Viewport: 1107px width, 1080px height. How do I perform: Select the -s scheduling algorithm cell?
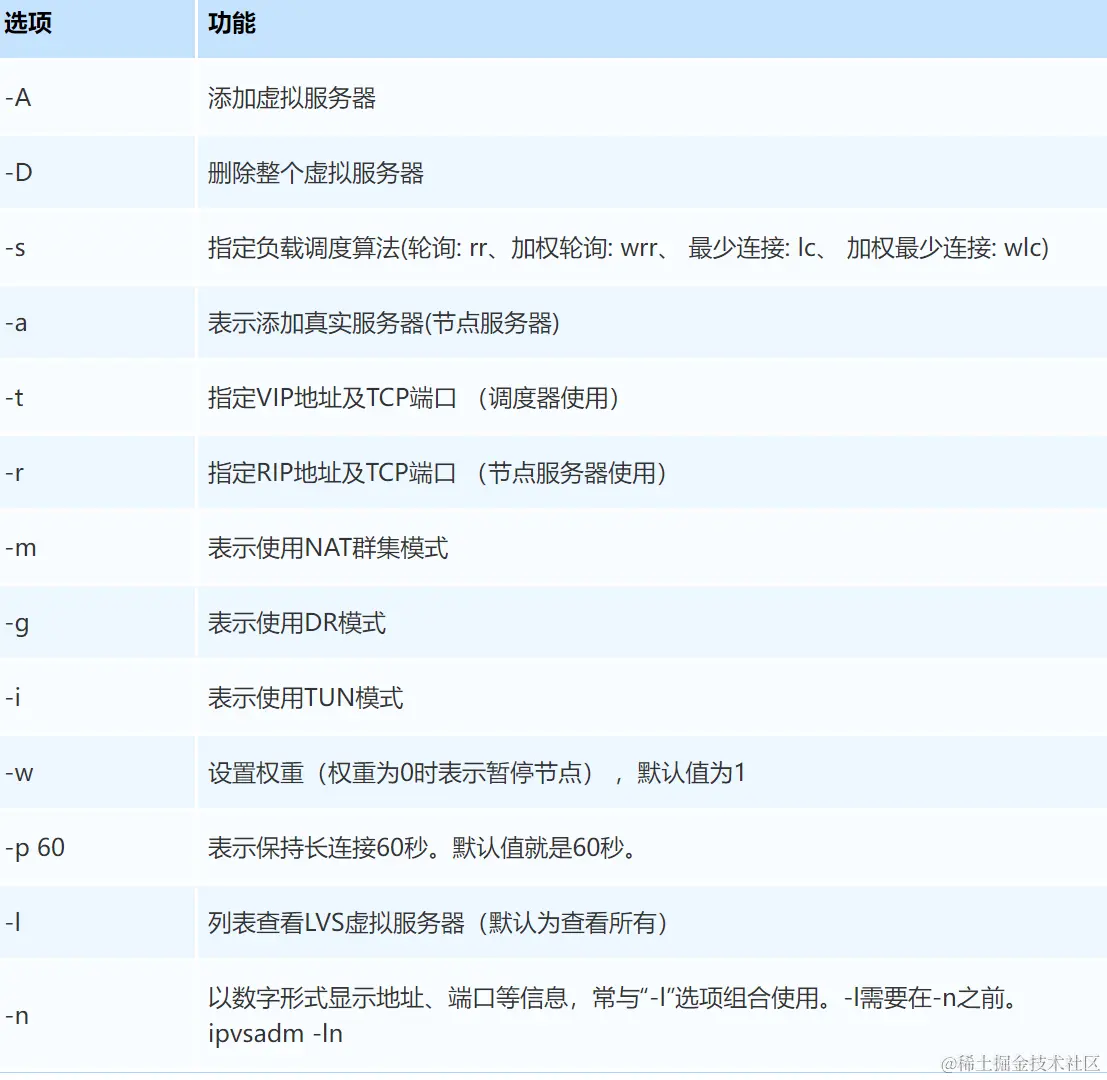coord(17,247)
